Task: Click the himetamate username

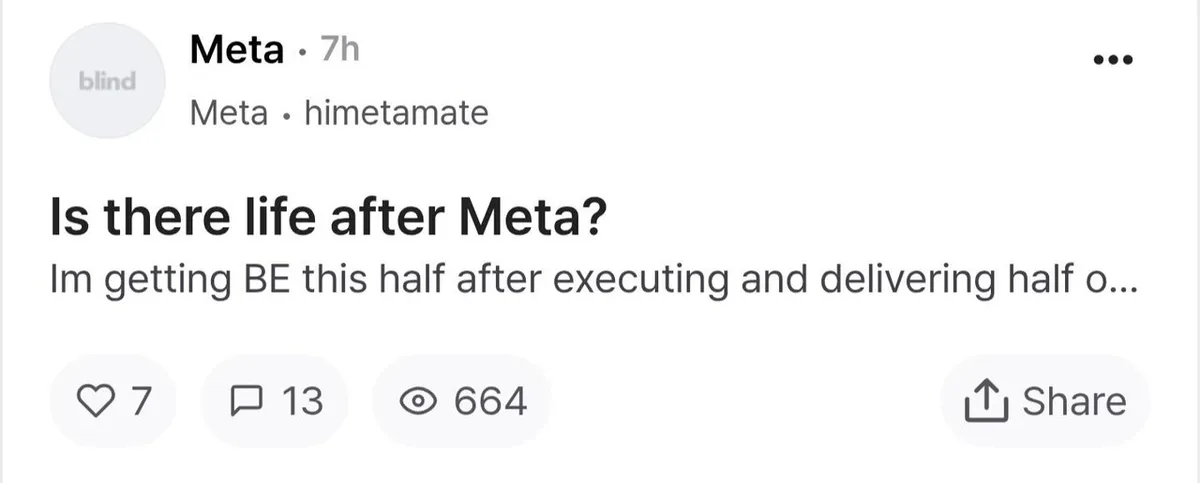Action: tap(395, 114)
